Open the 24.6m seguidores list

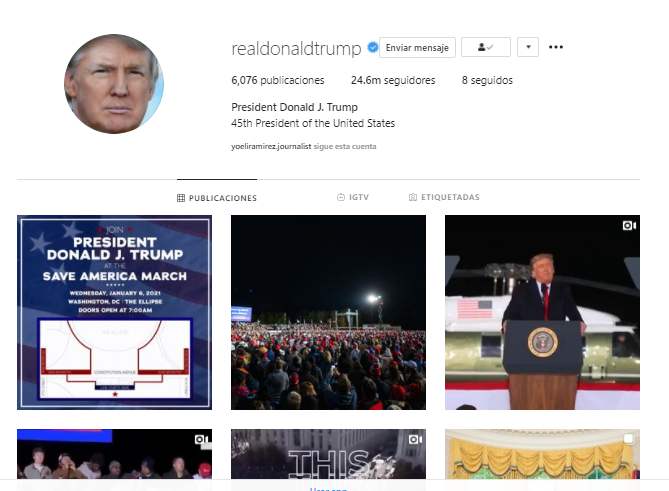coord(393,80)
